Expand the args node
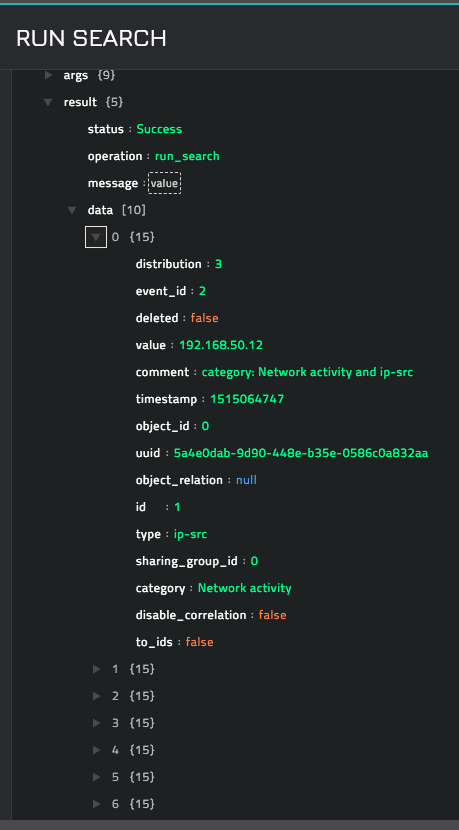The height and width of the screenshot is (830, 459). tap(49, 75)
